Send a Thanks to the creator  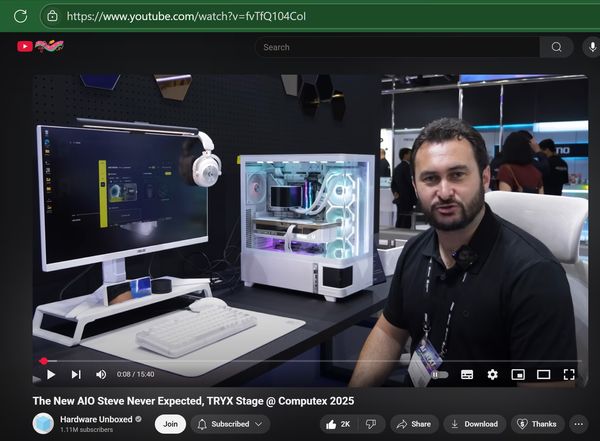(537, 424)
